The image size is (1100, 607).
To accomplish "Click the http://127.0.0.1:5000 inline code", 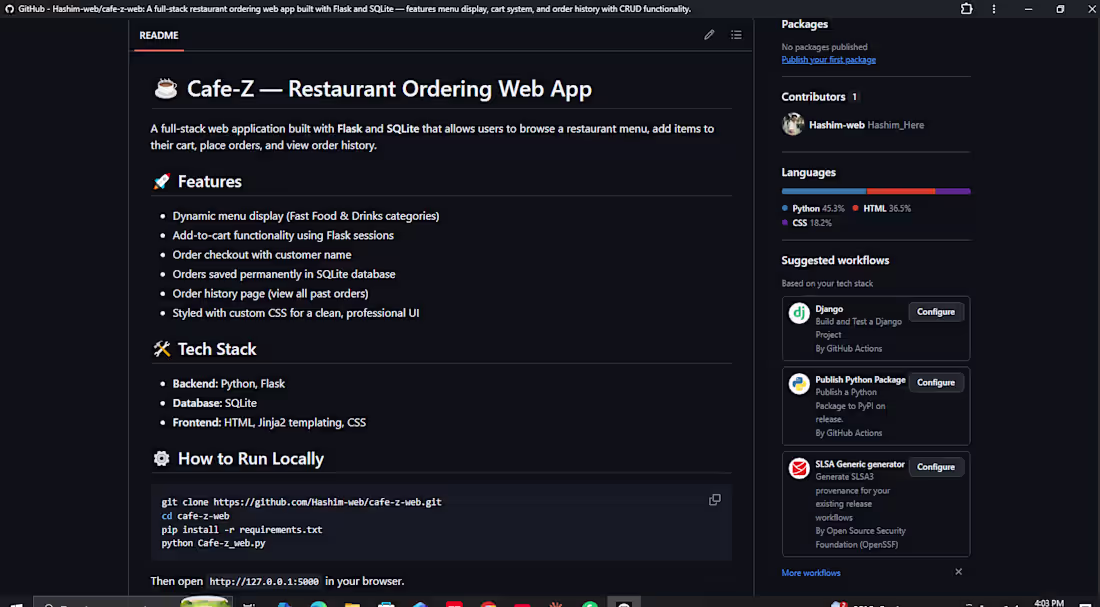I will (x=264, y=582).
